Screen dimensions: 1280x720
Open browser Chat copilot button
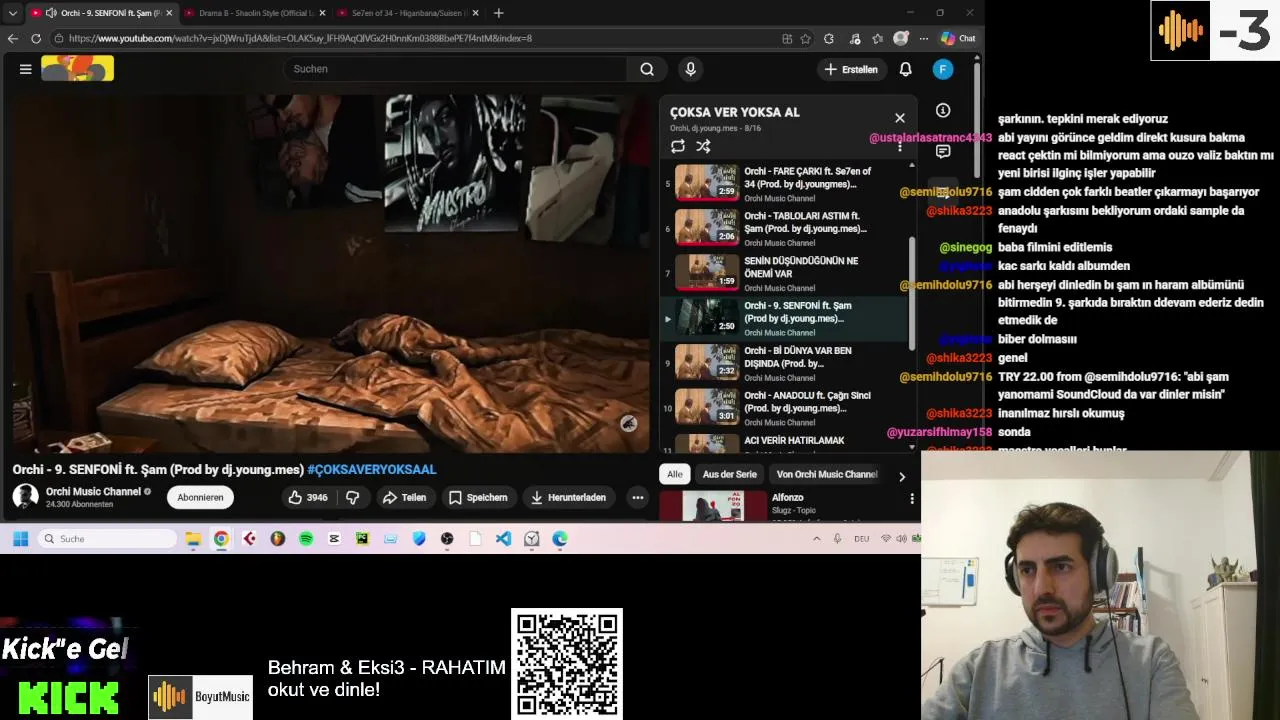click(x=958, y=38)
